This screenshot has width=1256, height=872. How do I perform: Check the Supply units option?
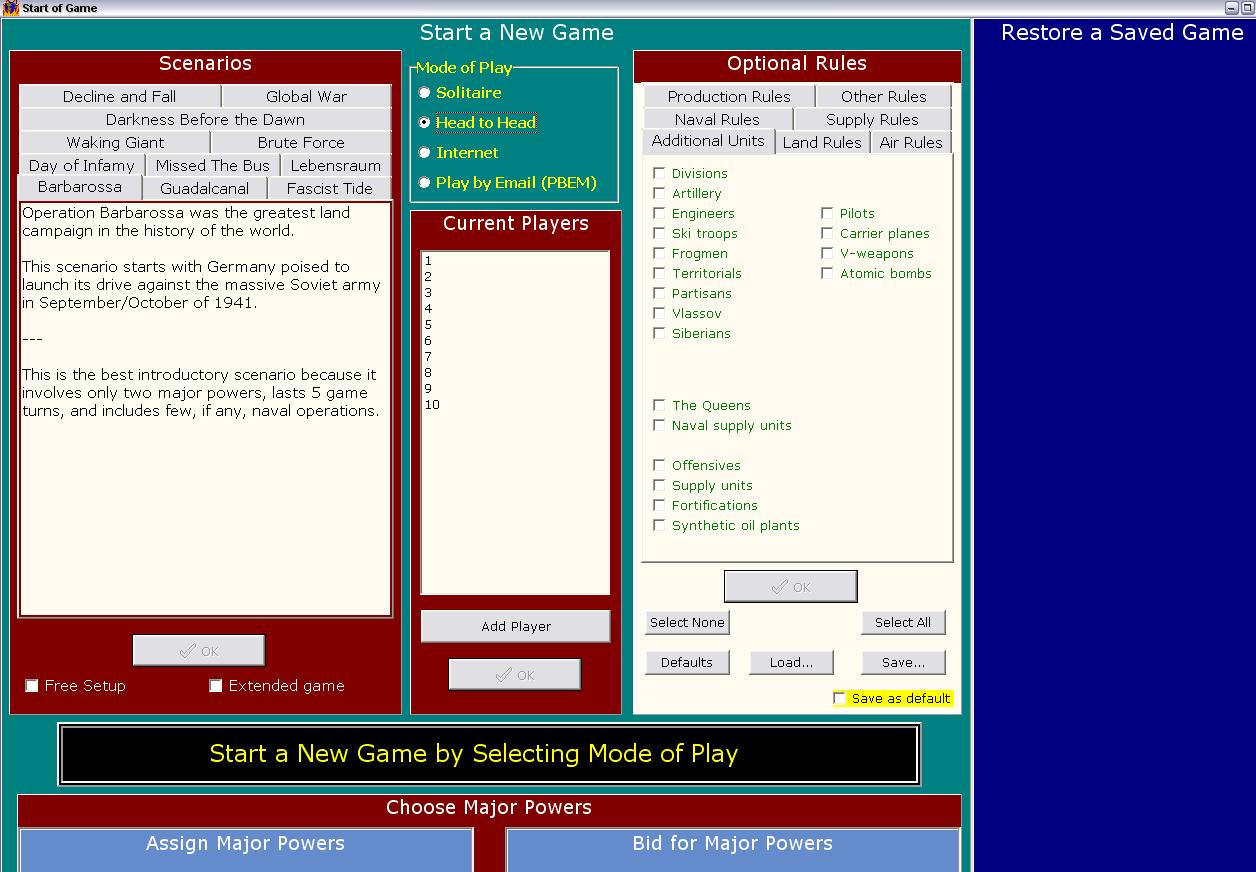[659, 485]
